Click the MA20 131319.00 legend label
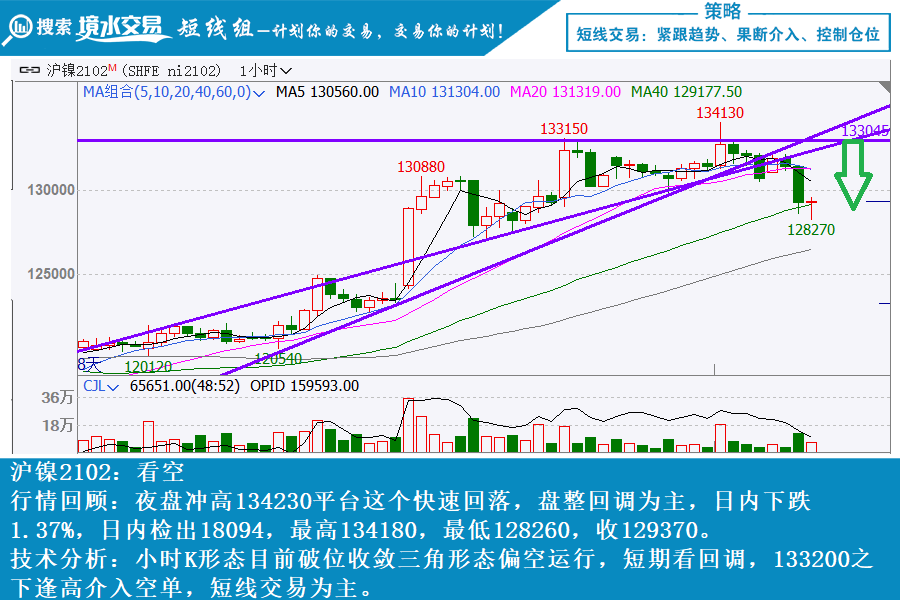The image size is (900, 600). [x=564, y=91]
